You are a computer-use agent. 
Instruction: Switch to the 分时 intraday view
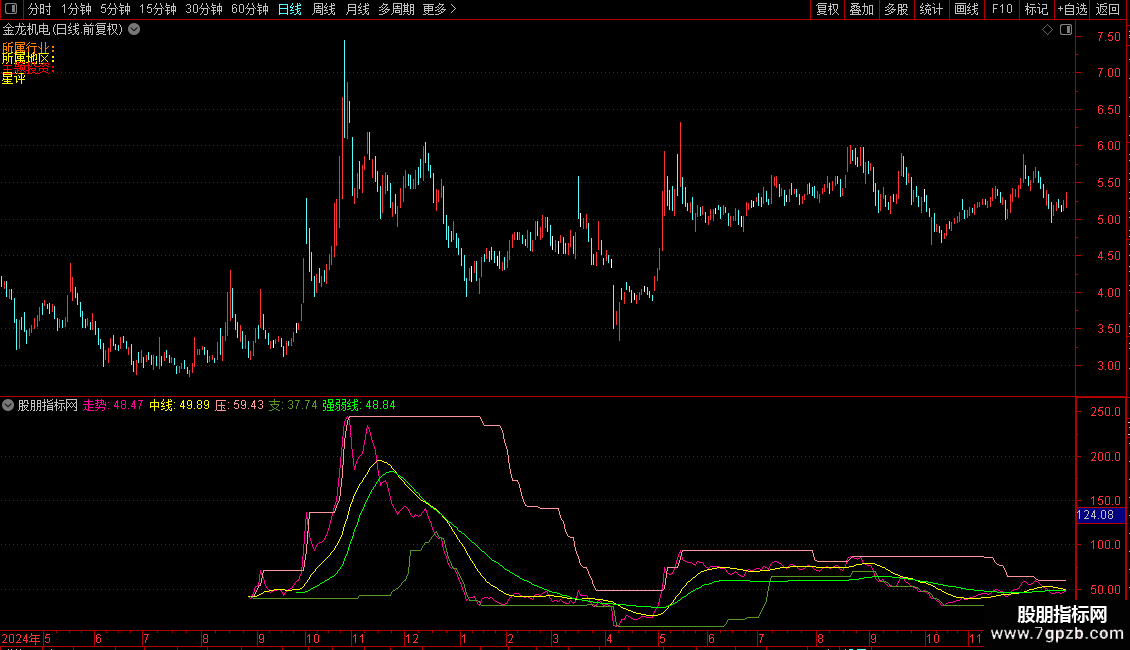(39, 9)
